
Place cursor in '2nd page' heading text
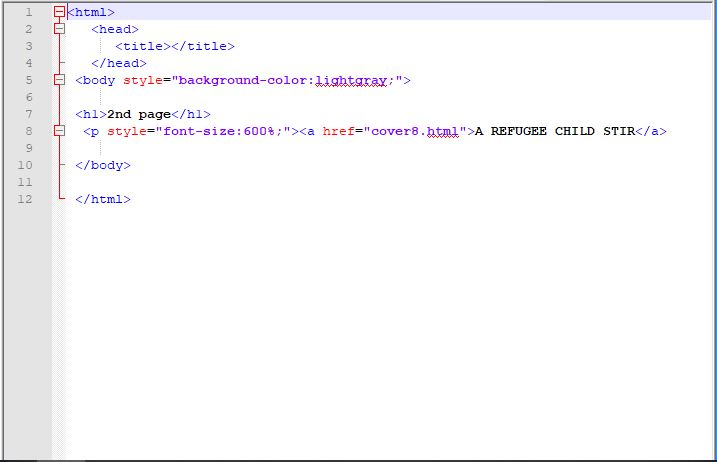pyautogui.click(x=139, y=114)
